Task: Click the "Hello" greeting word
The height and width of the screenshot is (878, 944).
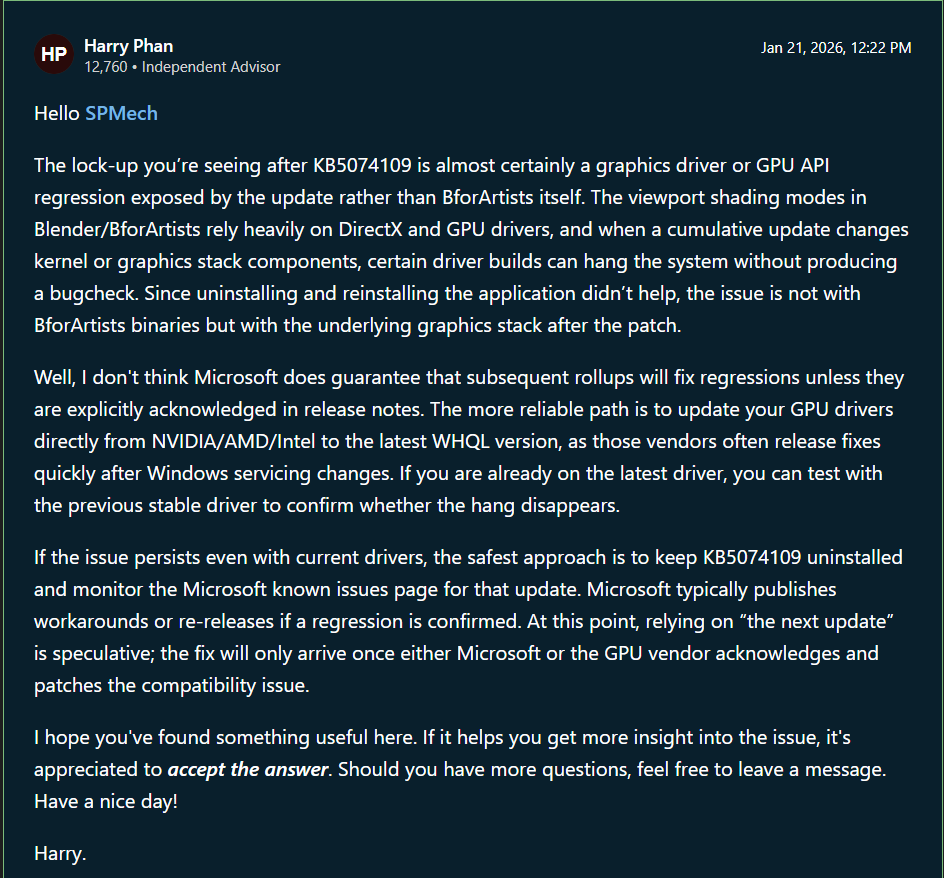Action: [56, 113]
